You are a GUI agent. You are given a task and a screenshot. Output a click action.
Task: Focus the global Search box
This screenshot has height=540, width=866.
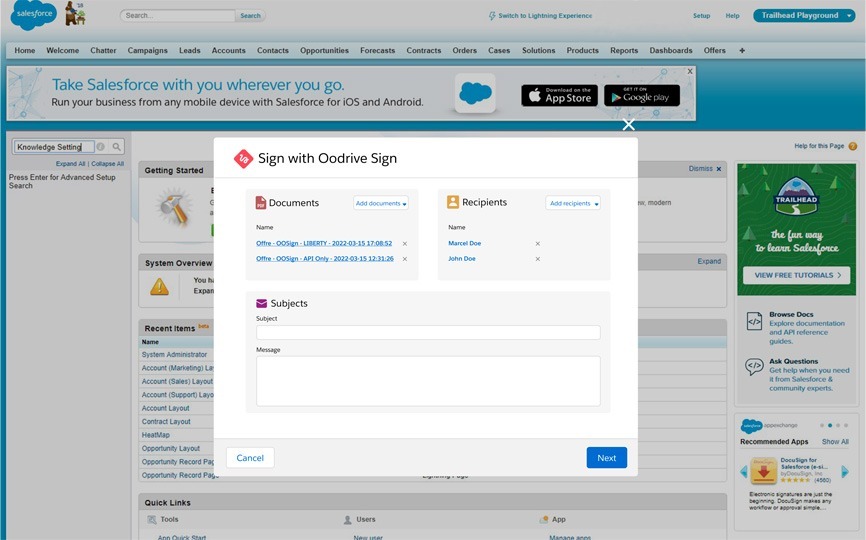coord(178,15)
